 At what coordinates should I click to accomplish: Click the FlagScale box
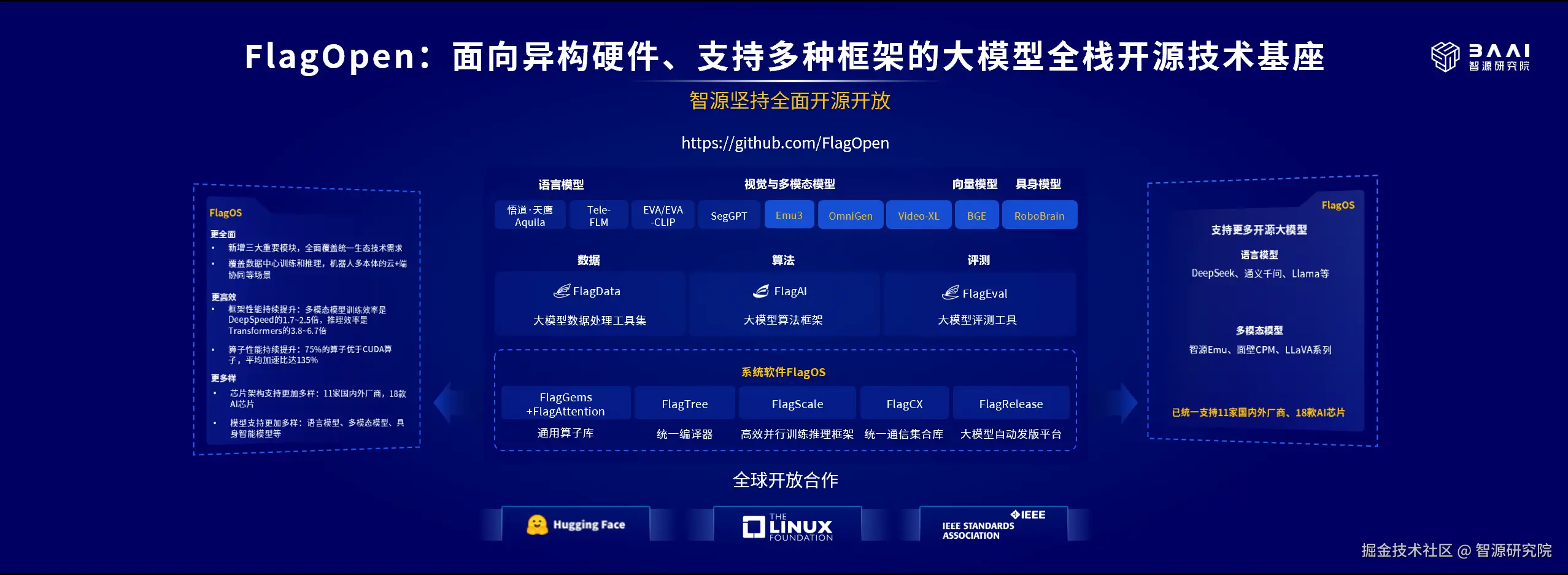797,404
